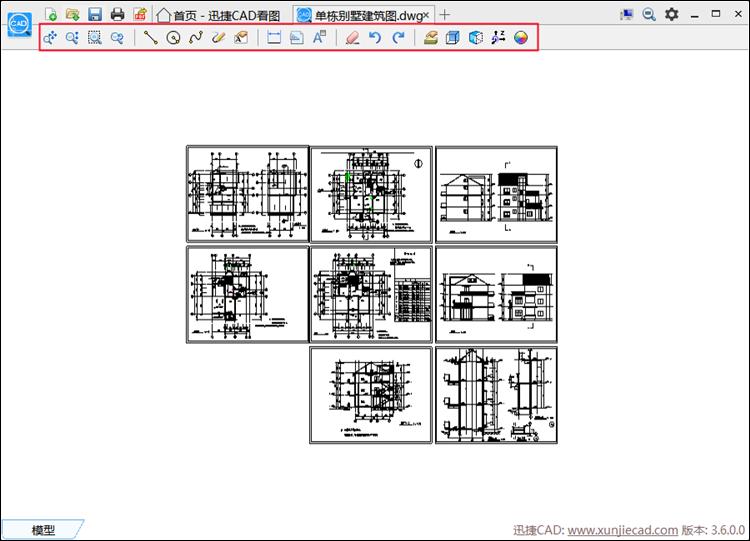Click the text annotation tool icon
Image resolution: width=750 pixels, height=541 pixels.
(241, 37)
